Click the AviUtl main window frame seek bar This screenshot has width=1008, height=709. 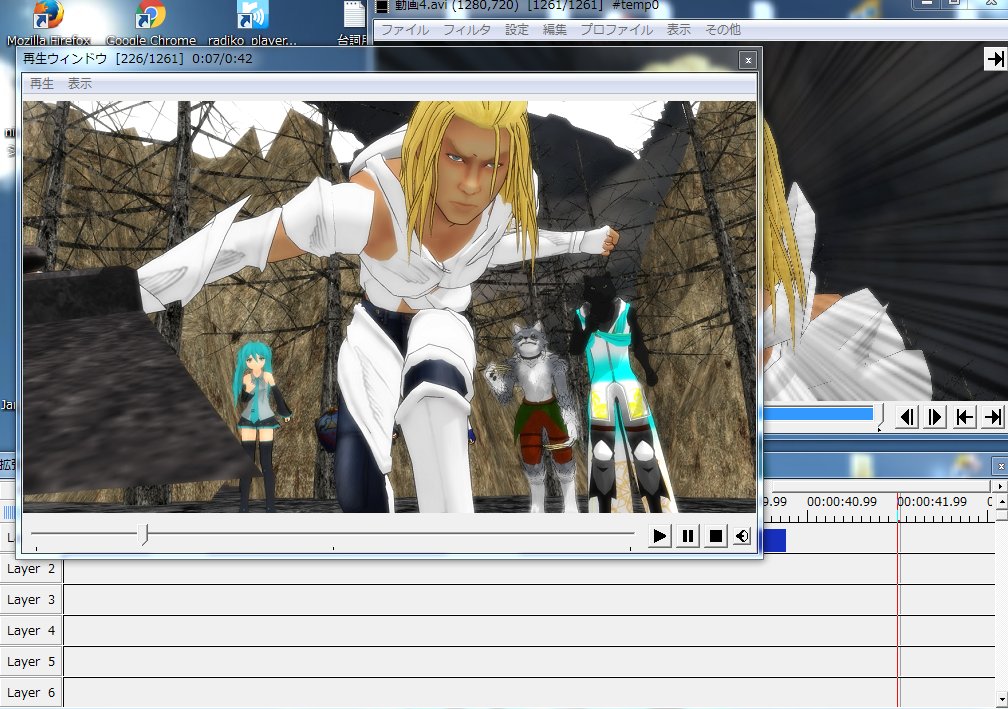tap(823, 415)
